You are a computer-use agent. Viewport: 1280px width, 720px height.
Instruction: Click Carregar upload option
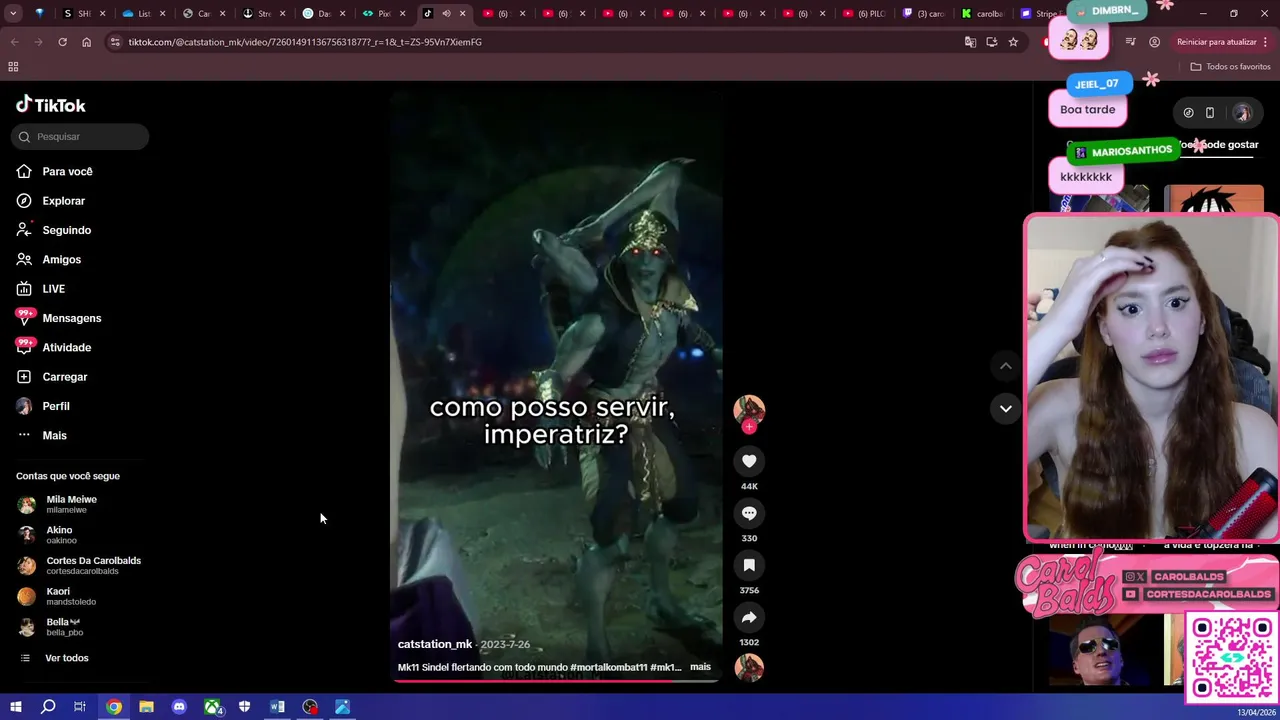click(x=52, y=376)
